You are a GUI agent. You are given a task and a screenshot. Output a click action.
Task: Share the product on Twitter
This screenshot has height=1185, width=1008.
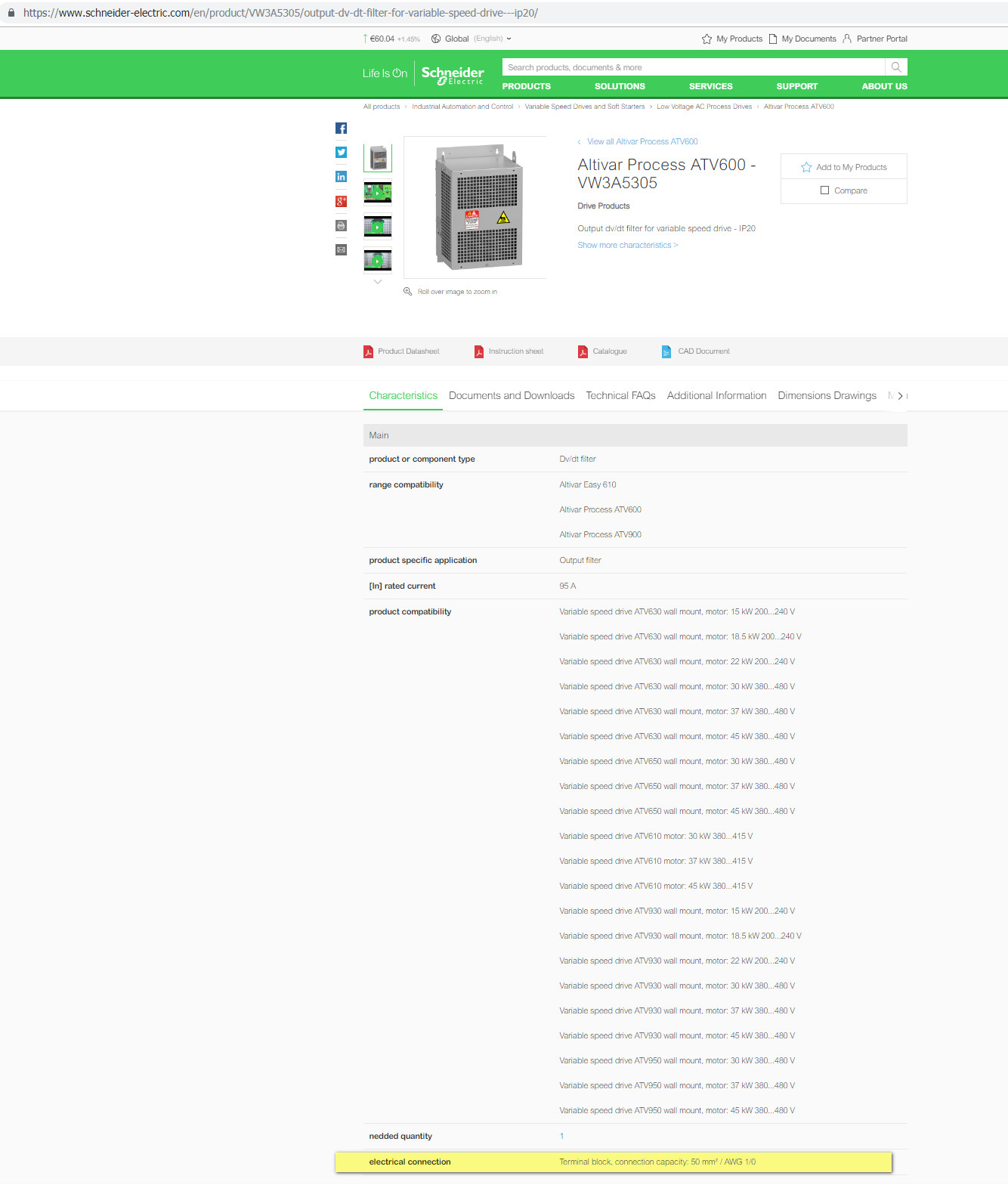pos(341,153)
